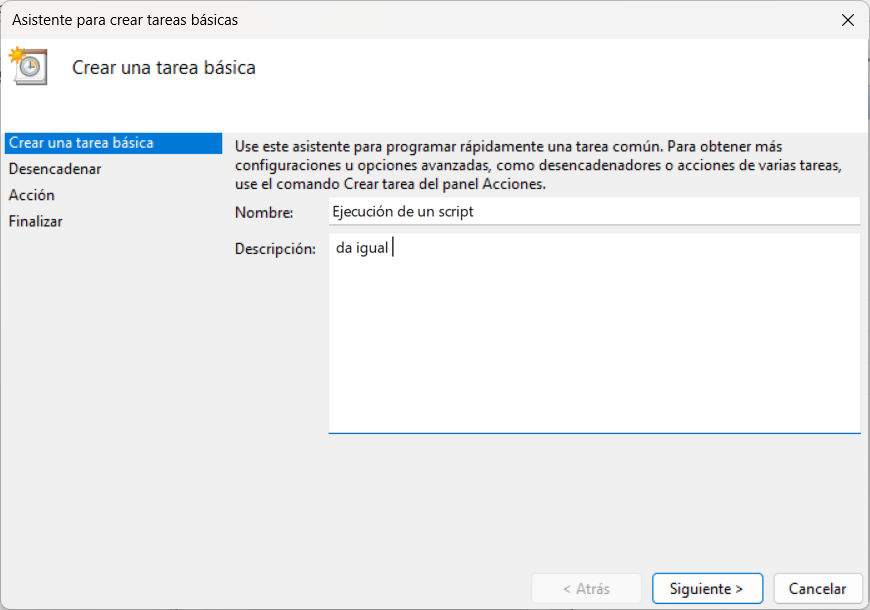Click the title Asistente para crear tareas básicas
This screenshot has height=610, width=870.
coord(132,19)
